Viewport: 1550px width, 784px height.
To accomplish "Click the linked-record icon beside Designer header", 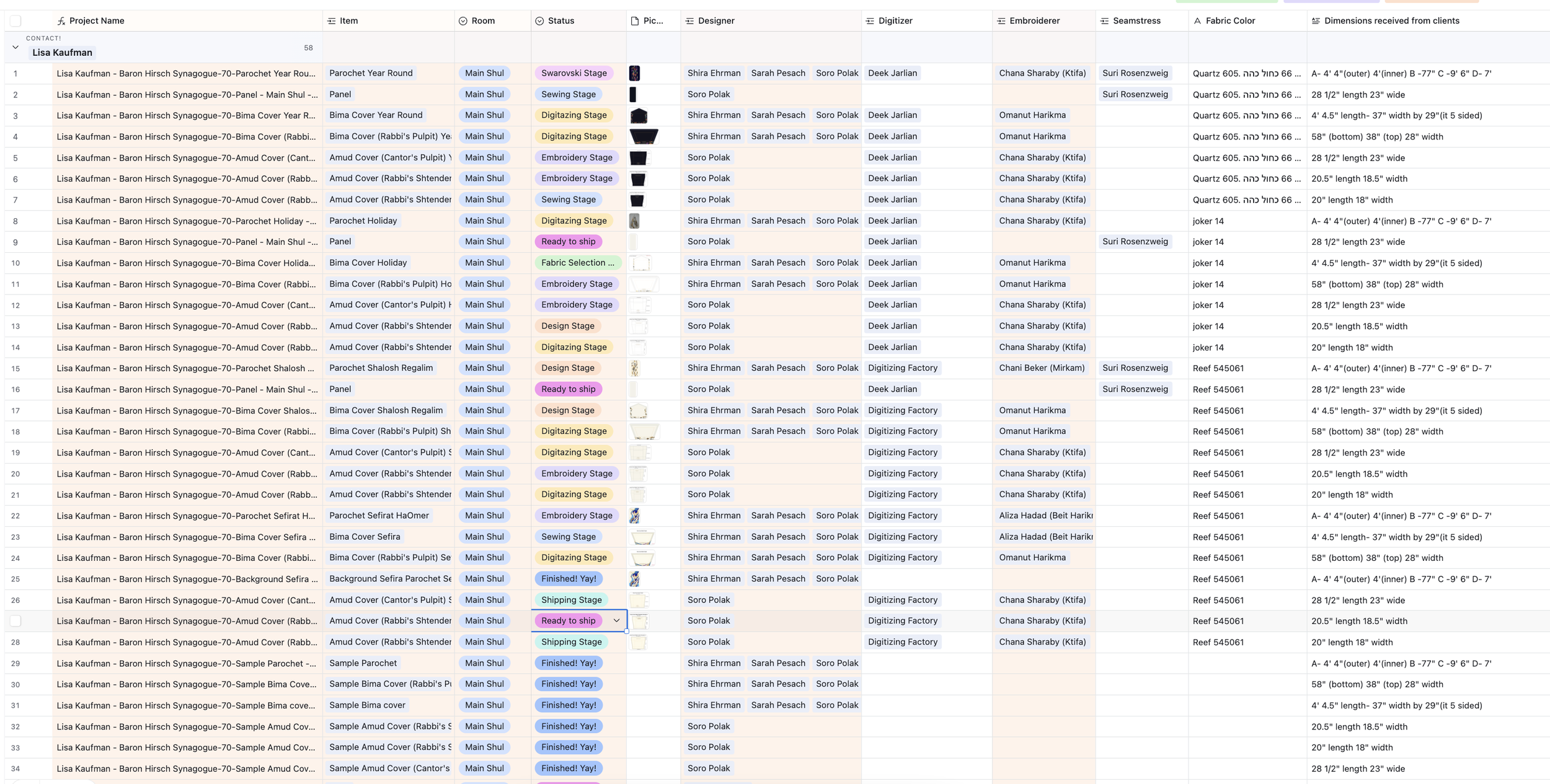I will 689,21.
